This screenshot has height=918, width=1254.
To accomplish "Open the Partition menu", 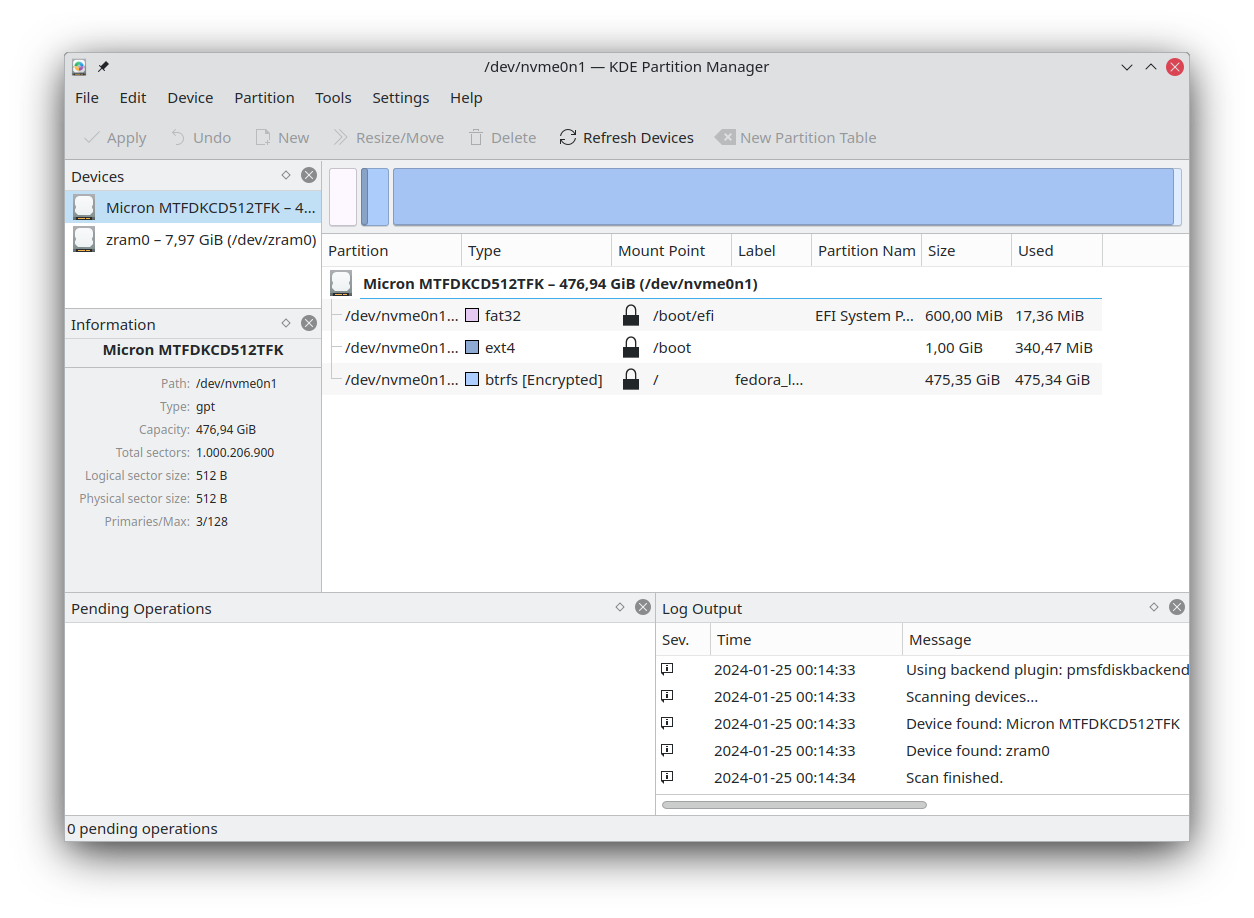I will 264,98.
